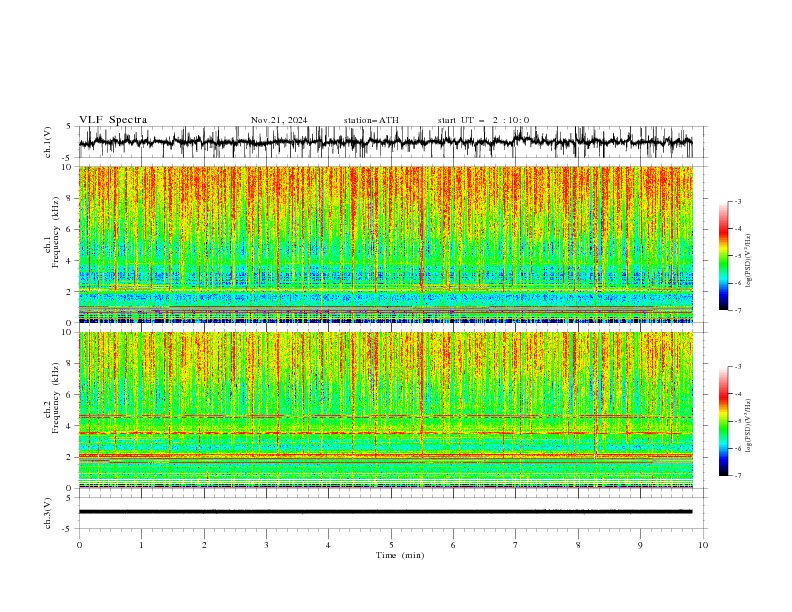792x612 pixels.
Task: Click the ch.1 spectrogram panel
Action: point(386,244)
